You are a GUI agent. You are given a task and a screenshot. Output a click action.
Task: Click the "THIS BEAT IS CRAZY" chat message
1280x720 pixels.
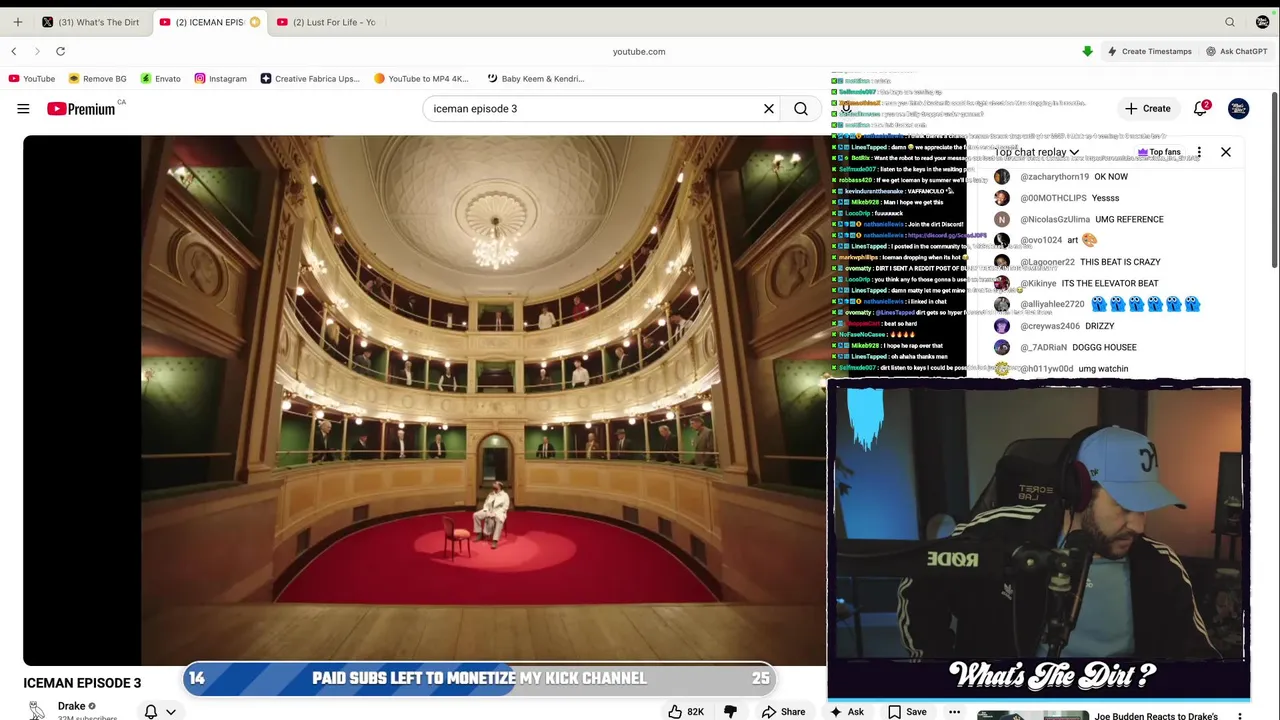point(1120,262)
